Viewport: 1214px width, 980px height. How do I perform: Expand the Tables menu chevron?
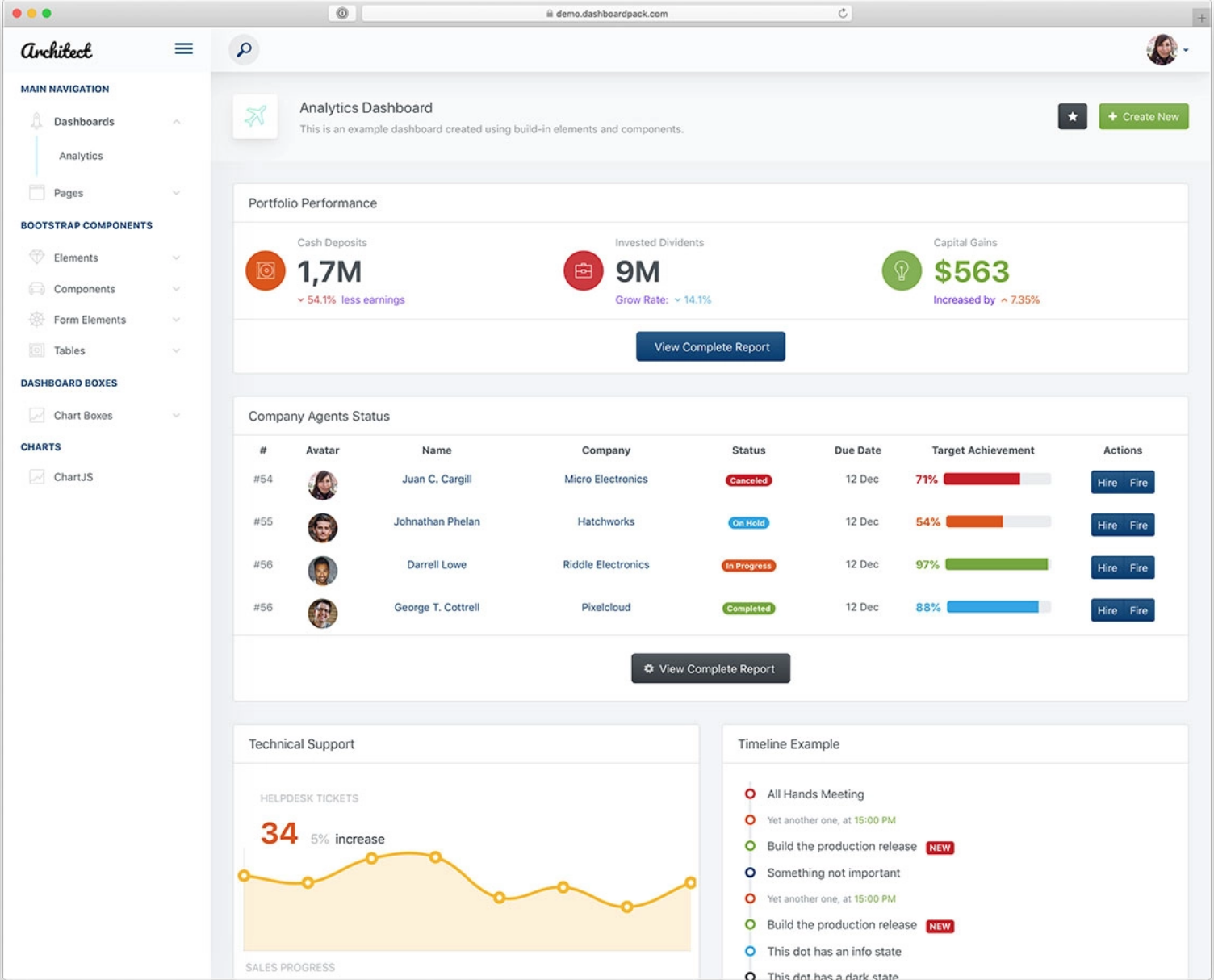point(176,350)
